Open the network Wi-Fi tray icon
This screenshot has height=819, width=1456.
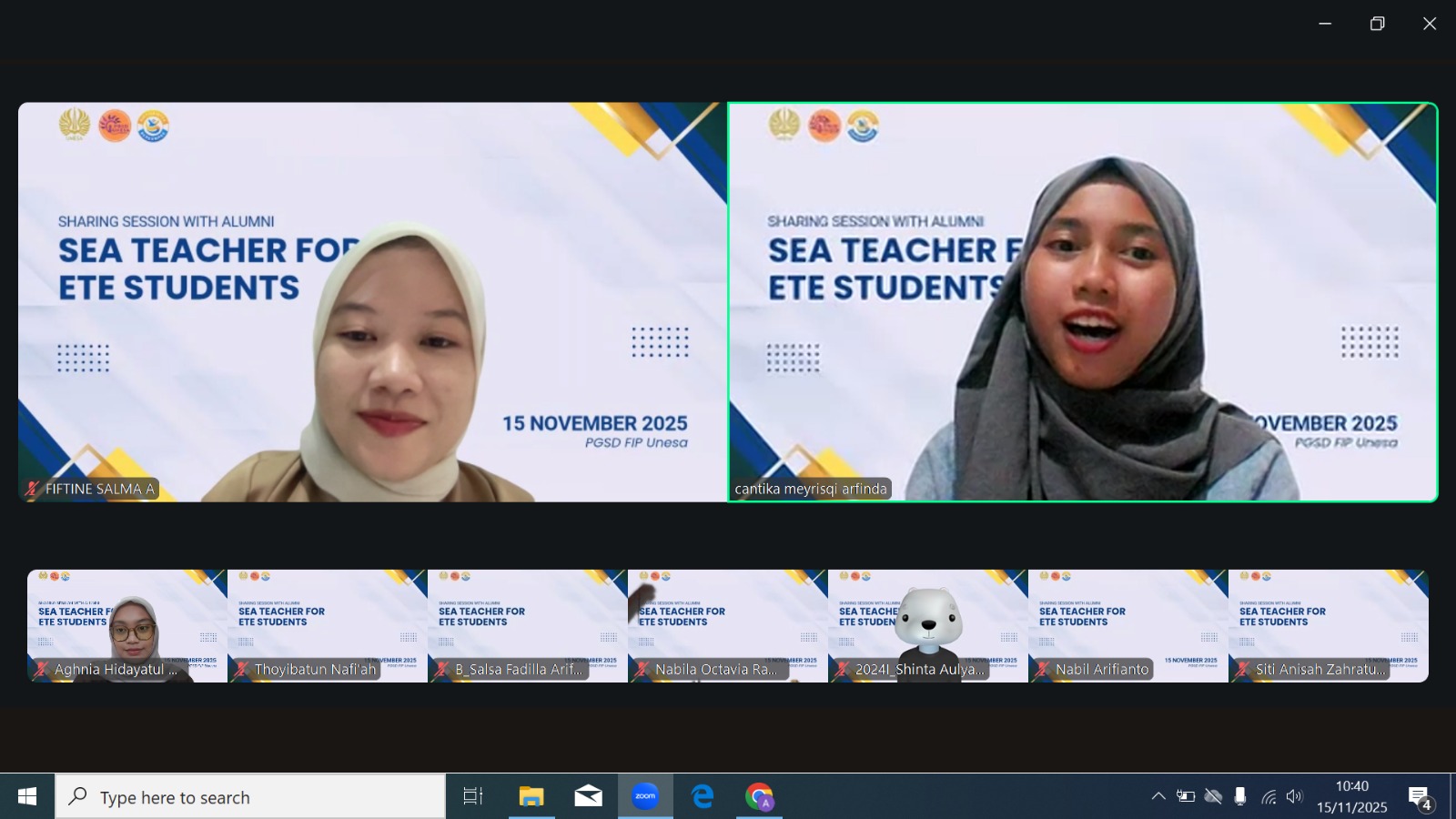1268,797
